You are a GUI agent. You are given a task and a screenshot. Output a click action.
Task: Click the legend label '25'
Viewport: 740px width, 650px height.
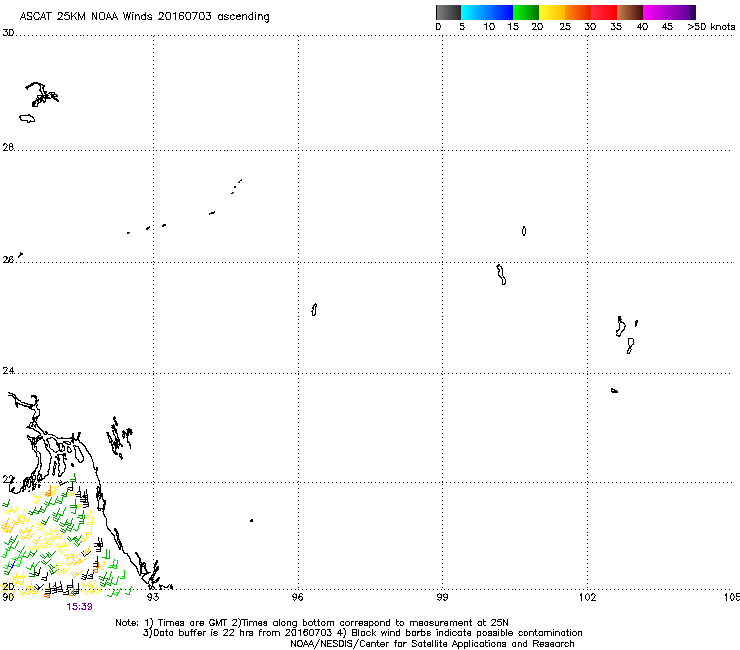point(565,27)
